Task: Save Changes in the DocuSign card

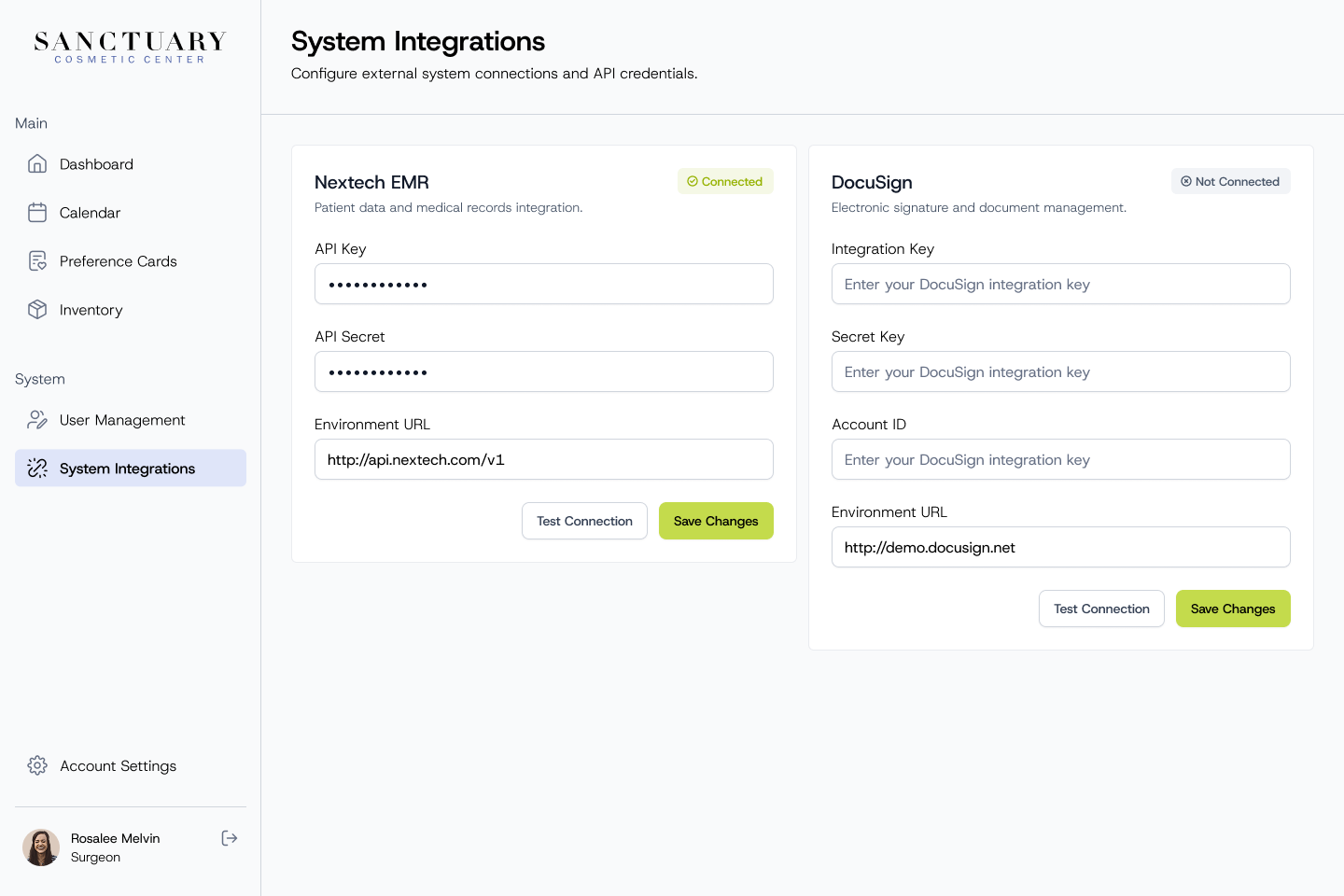Action: (1233, 609)
